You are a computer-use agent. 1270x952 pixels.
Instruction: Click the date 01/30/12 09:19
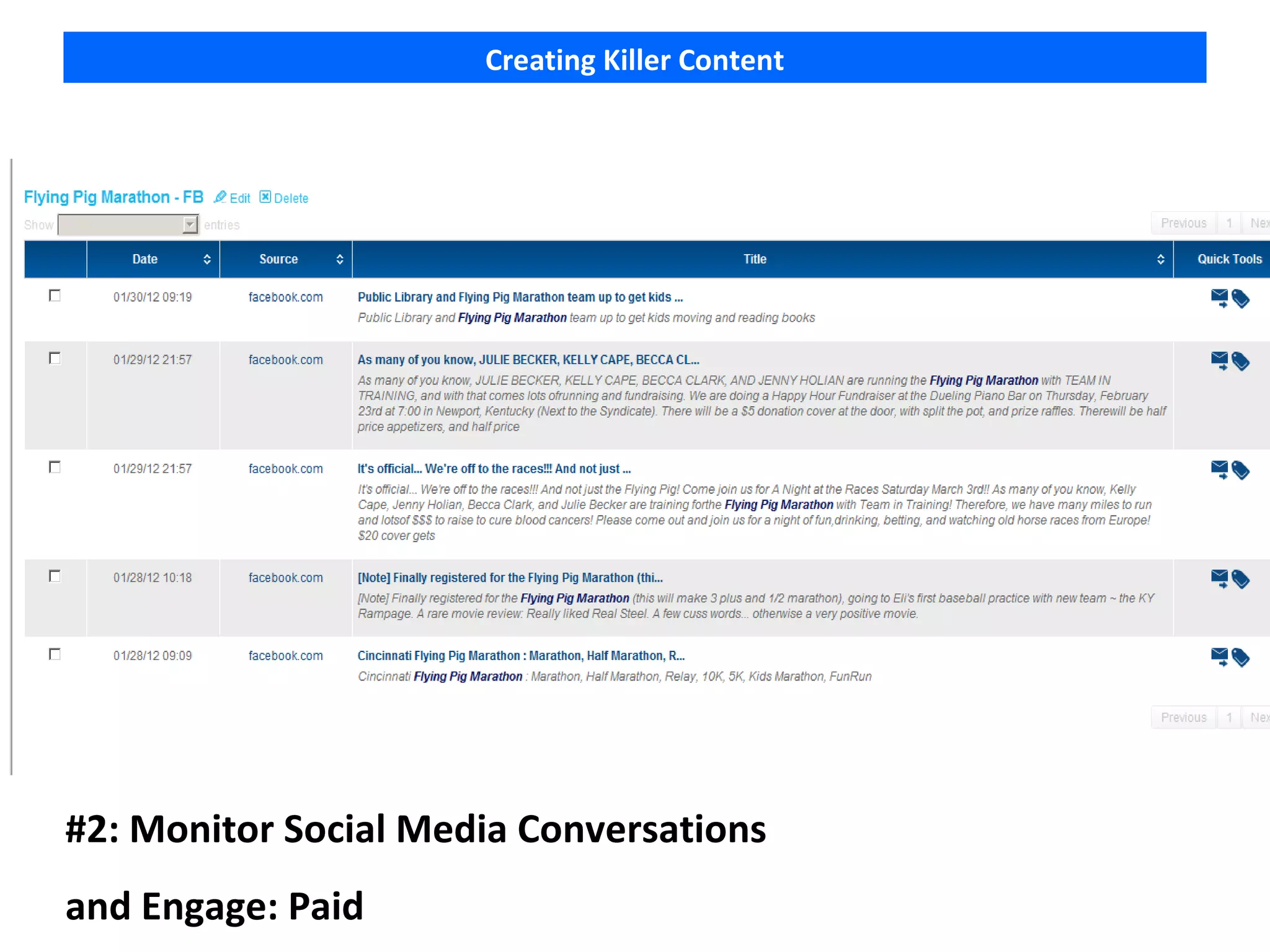pos(153,297)
